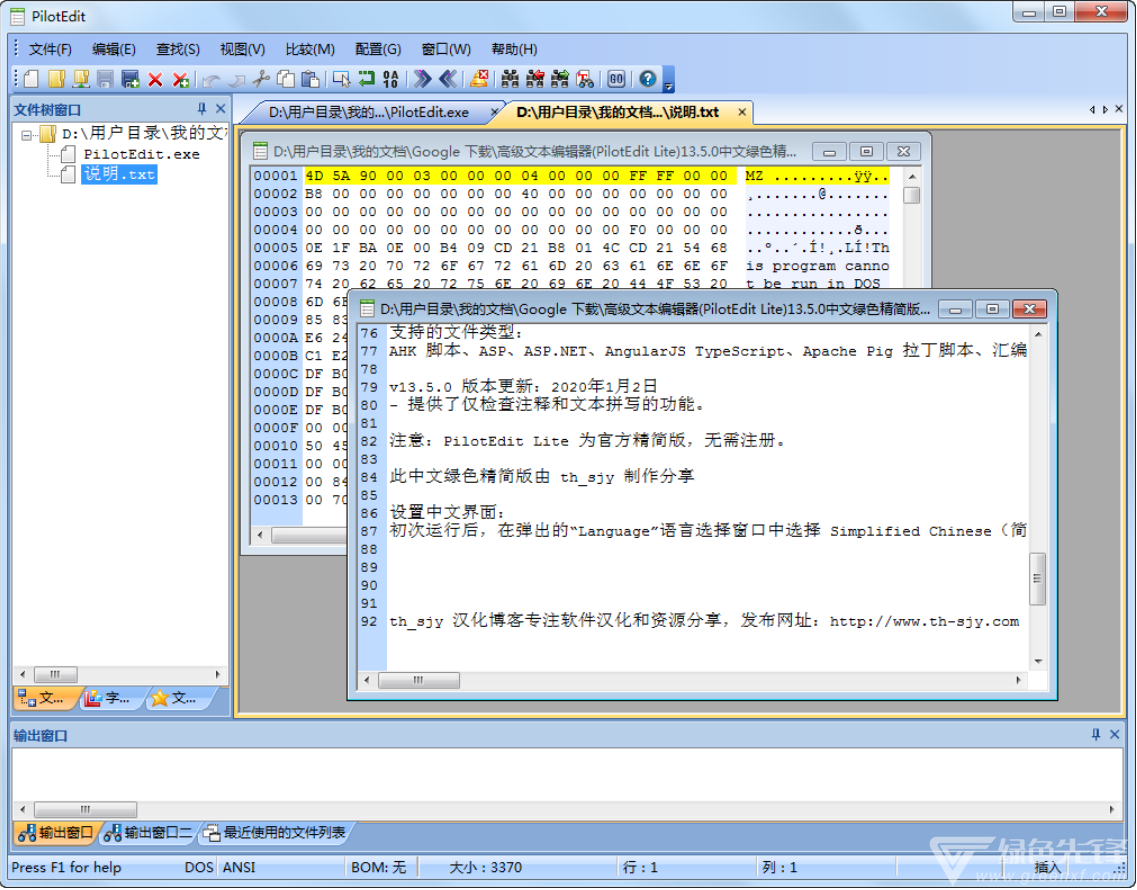Open toolbar options dropdown arrow at toolbar end
1137x890 pixels.
tap(668, 80)
